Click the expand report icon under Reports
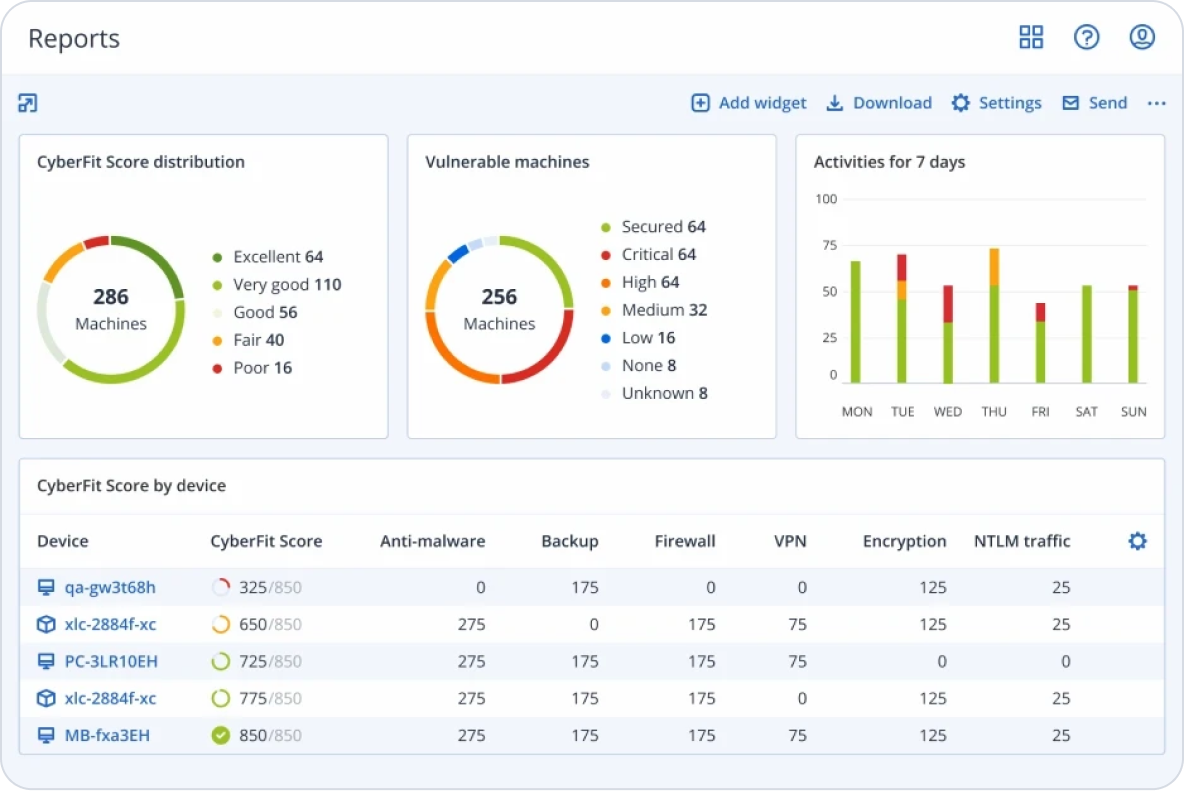 (28, 103)
